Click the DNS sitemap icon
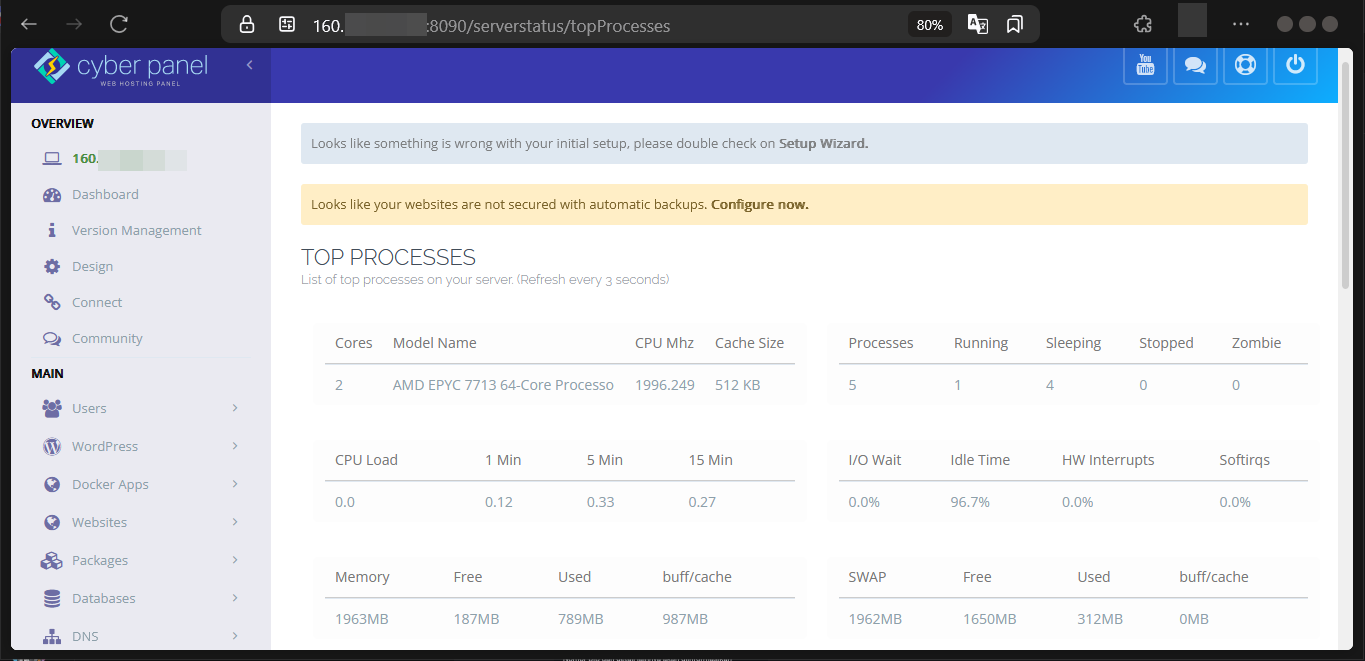This screenshot has width=1365, height=661. (52, 637)
